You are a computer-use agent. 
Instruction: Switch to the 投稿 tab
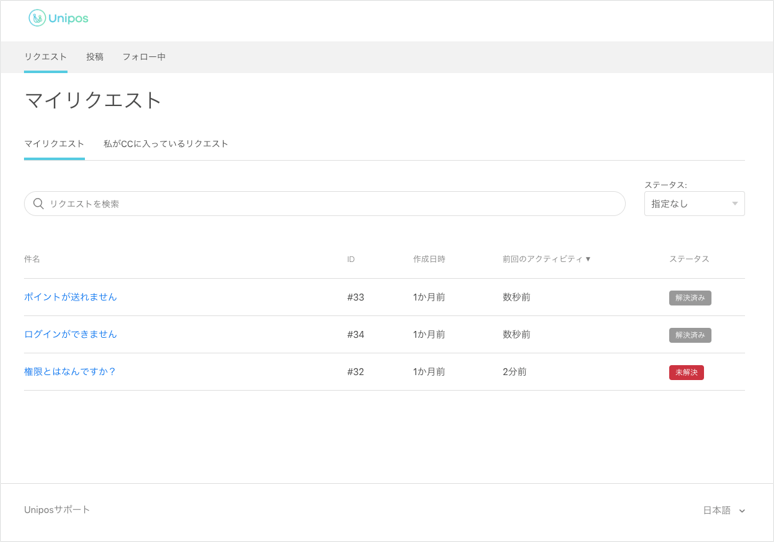pyautogui.click(x=95, y=57)
